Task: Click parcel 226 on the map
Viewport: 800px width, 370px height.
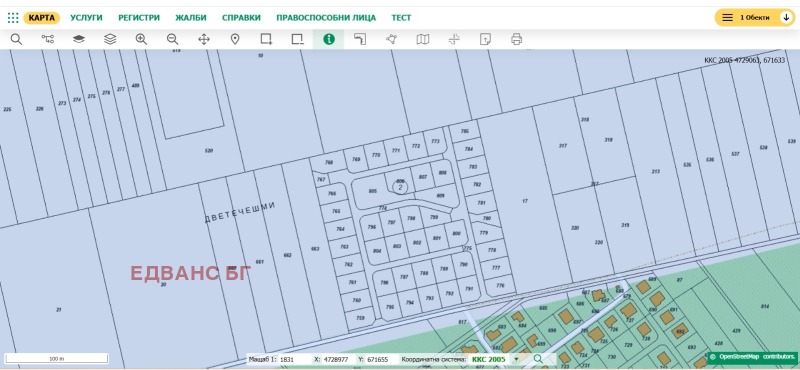Action: tap(40, 109)
